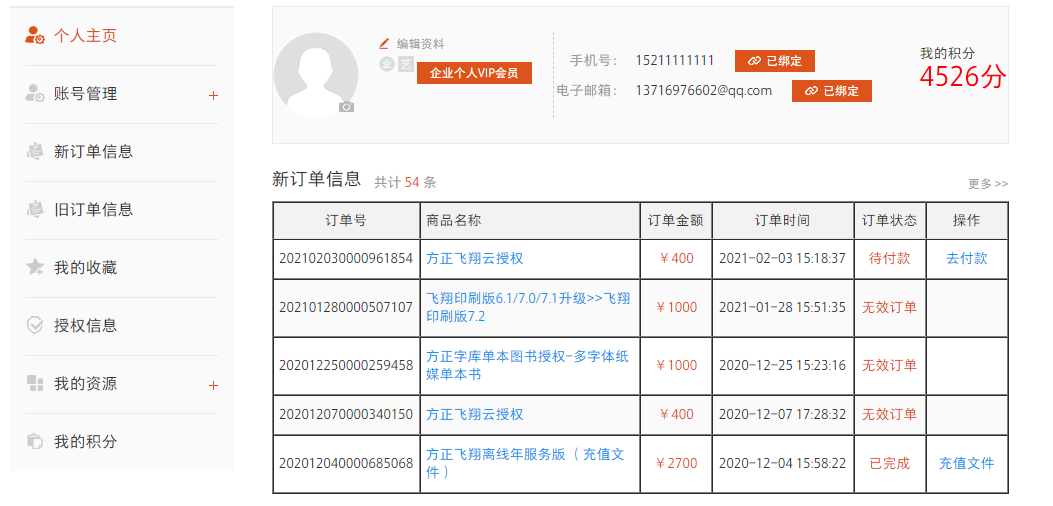Click phone number 15211111111
Viewport: 1053px width, 506px height.
click(x=675, y=60)
